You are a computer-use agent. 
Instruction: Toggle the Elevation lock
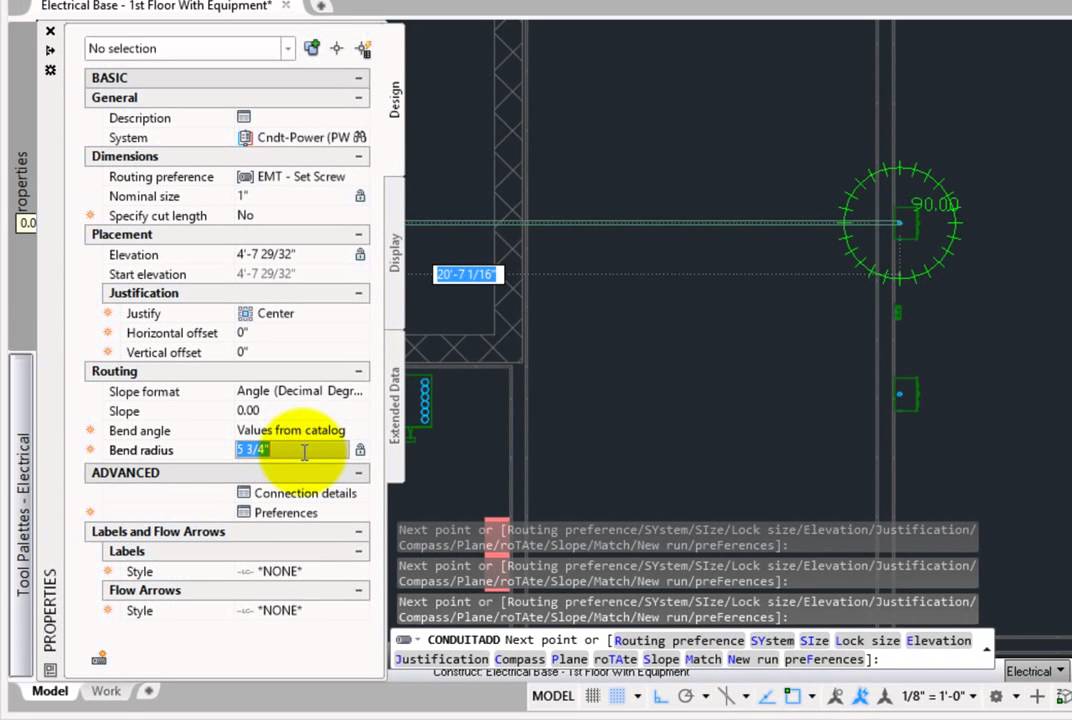click(x=360, y=254)
